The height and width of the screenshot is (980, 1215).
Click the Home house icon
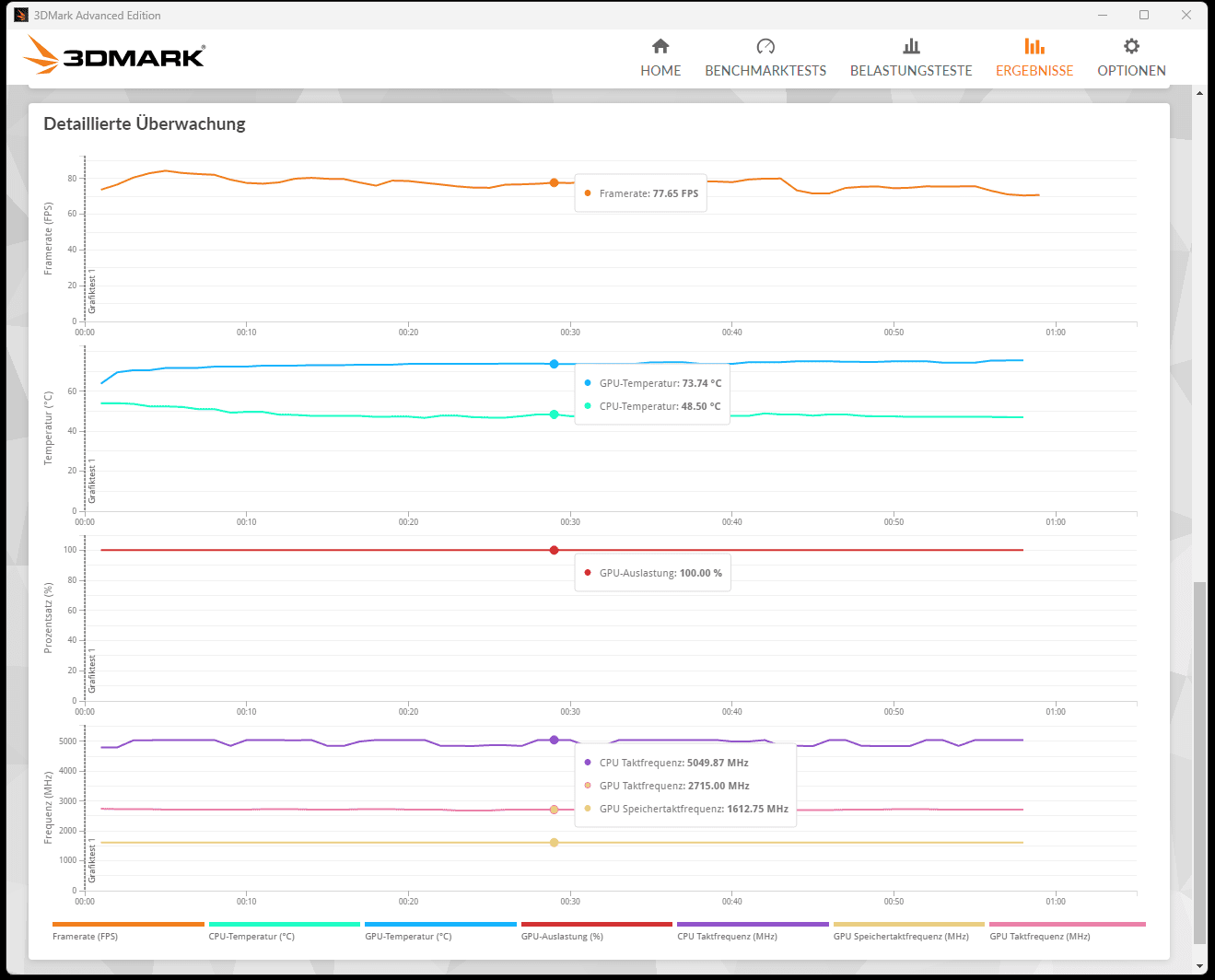tap(660, 46)
